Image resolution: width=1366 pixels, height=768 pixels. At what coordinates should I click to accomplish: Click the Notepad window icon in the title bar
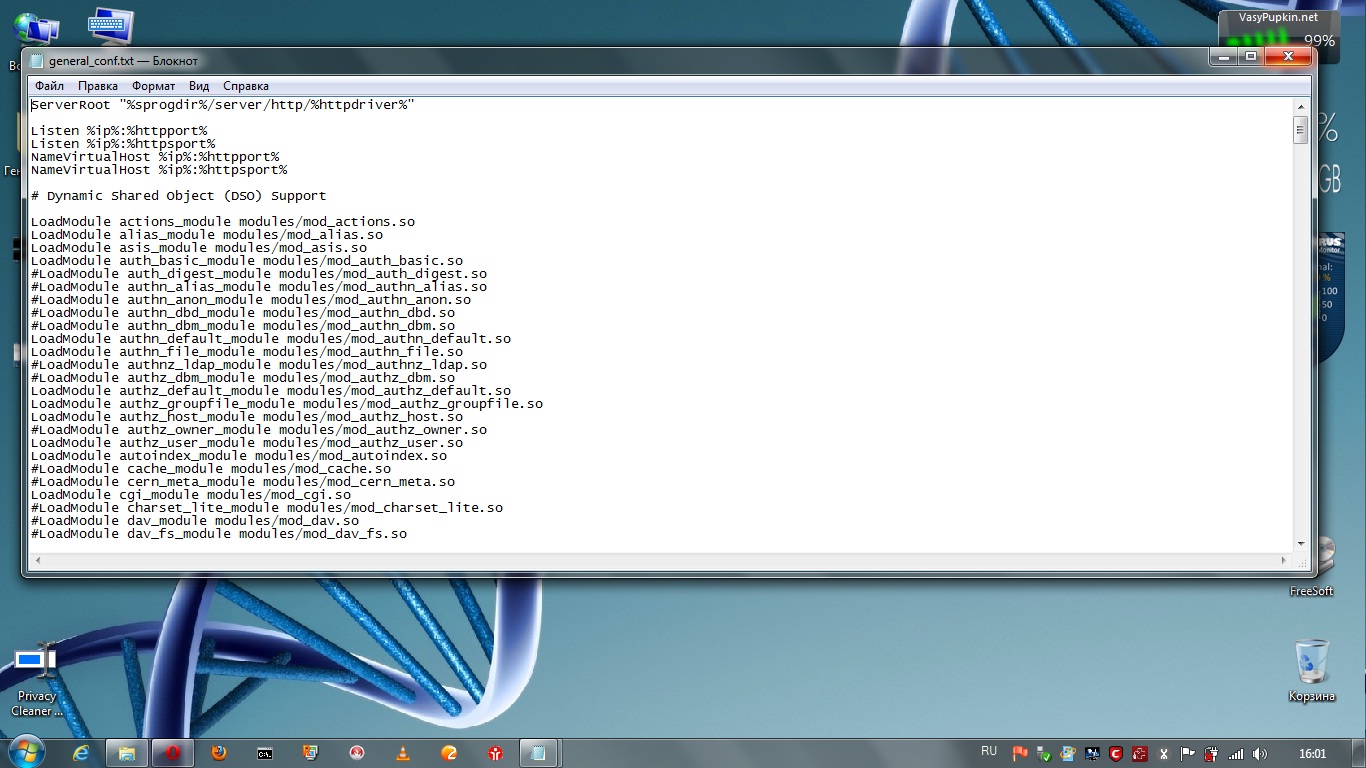coord(37,60)
